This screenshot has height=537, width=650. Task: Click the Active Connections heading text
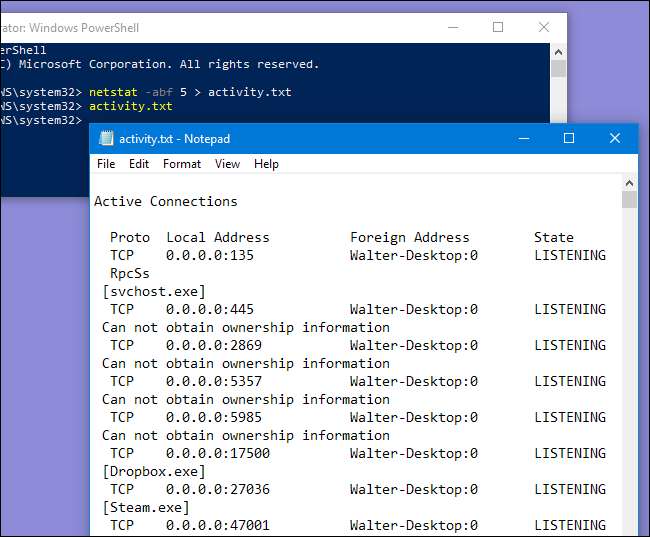[x=166, y=201]
